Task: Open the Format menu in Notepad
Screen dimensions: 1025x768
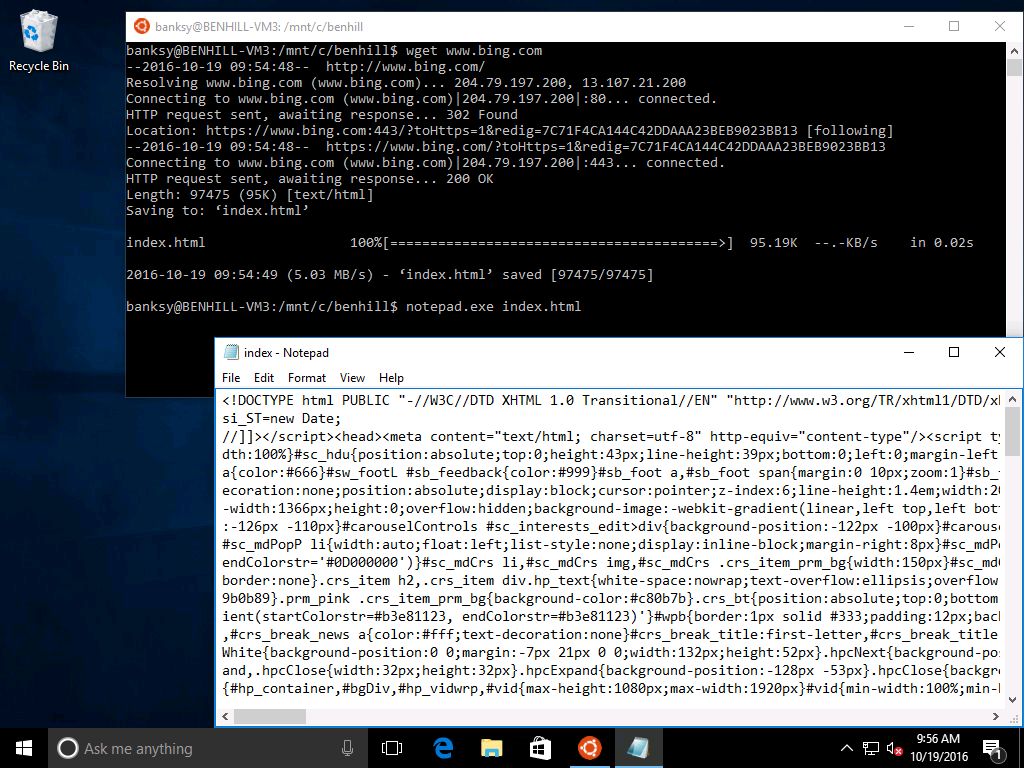Action: (x=307, y=378)
